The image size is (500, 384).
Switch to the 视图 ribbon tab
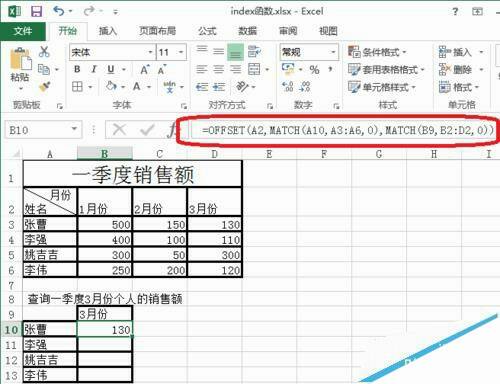(328, 31)
